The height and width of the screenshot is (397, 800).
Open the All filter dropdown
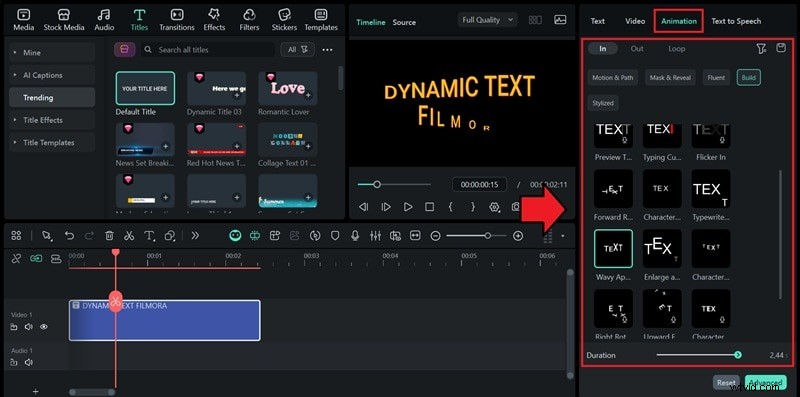pyautogui.click(x=297, y=49)
